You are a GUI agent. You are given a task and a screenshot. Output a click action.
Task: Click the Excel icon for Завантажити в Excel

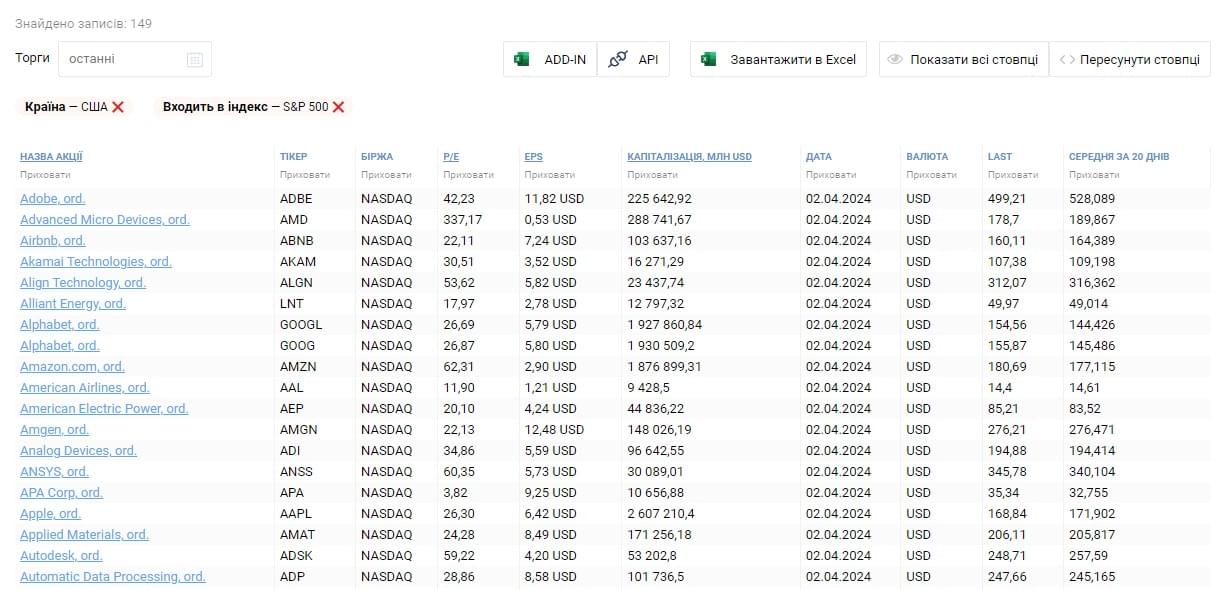click(708, 59)
